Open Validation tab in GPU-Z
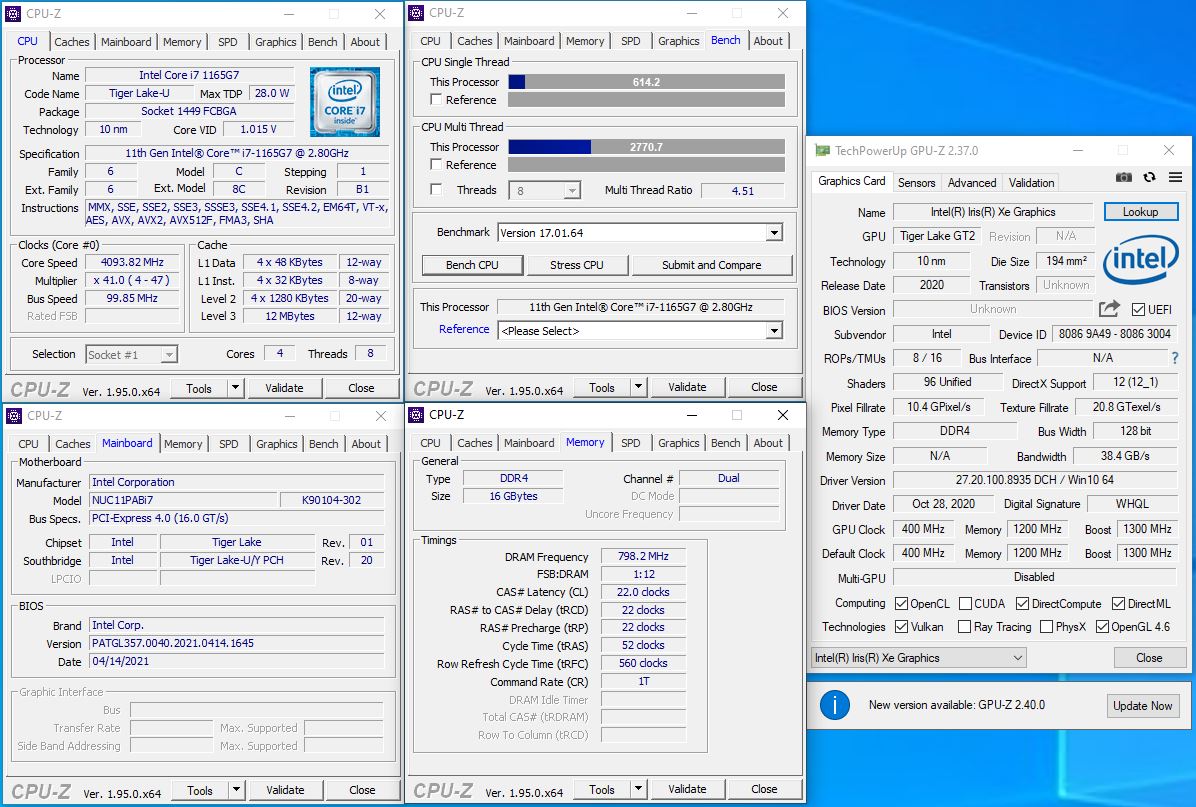The width and height of the screenshot is (1196, 807). click(x=1031, y=182)
